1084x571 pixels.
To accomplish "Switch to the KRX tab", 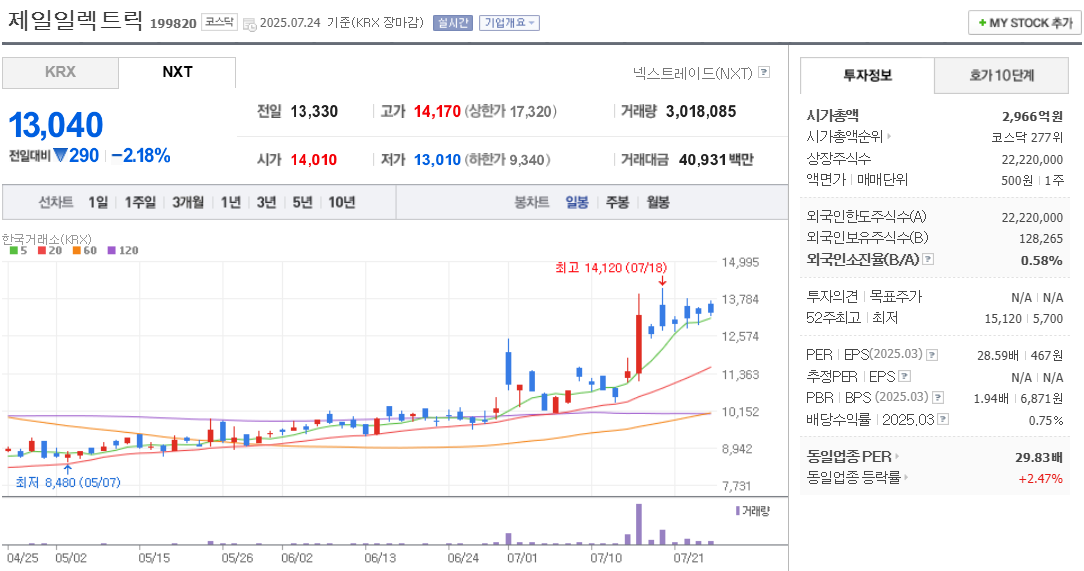I will click(60, 73).
